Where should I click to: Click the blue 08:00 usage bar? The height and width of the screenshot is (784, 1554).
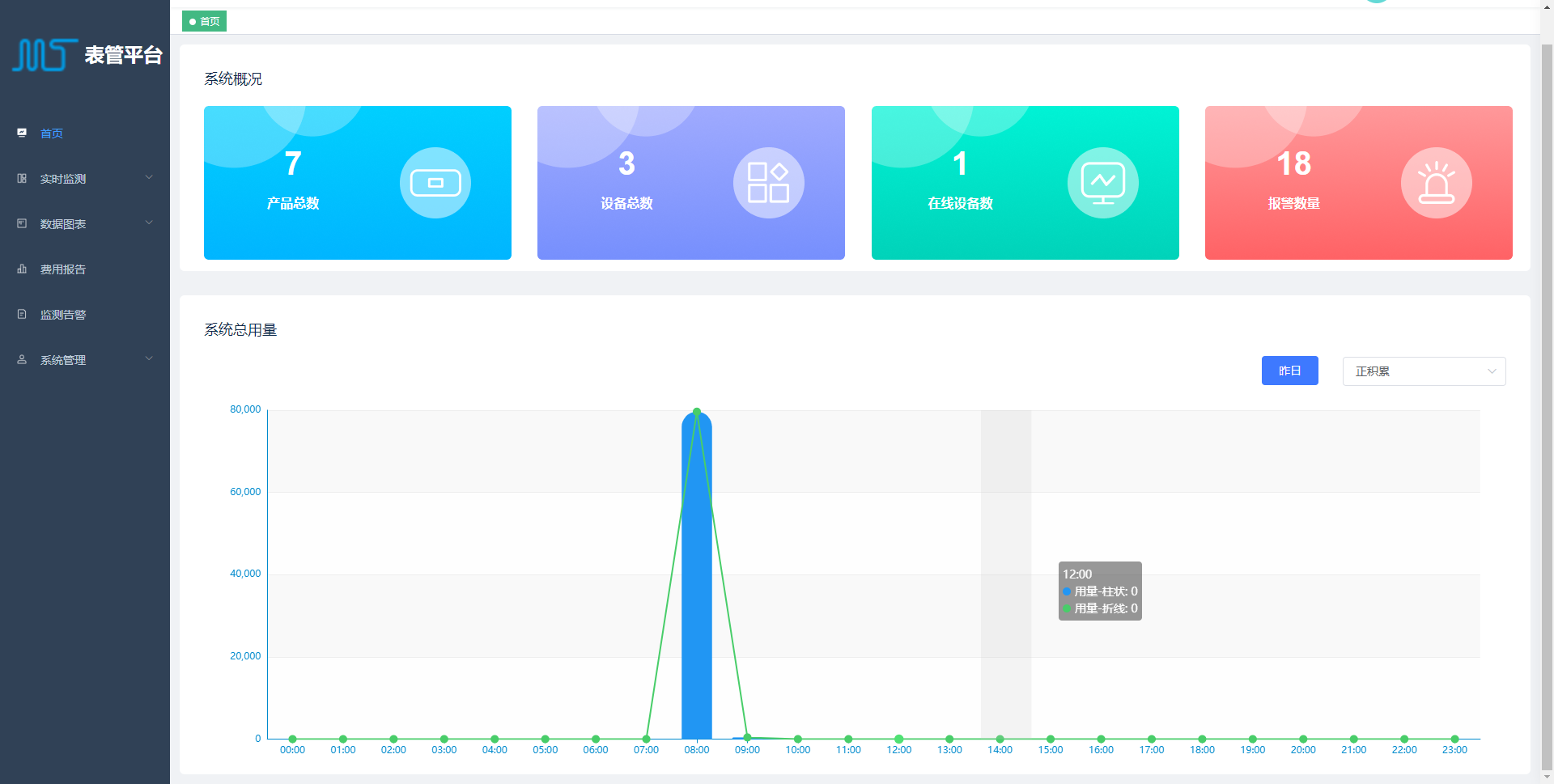point(696,583)
